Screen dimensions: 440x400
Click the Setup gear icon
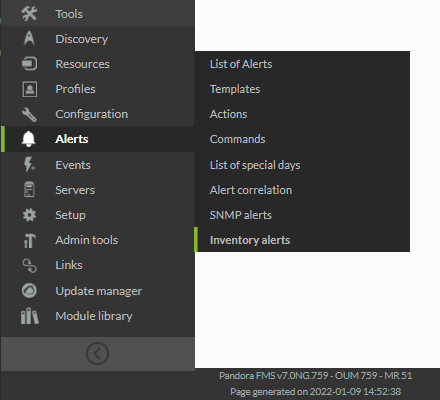pos(29,215)
